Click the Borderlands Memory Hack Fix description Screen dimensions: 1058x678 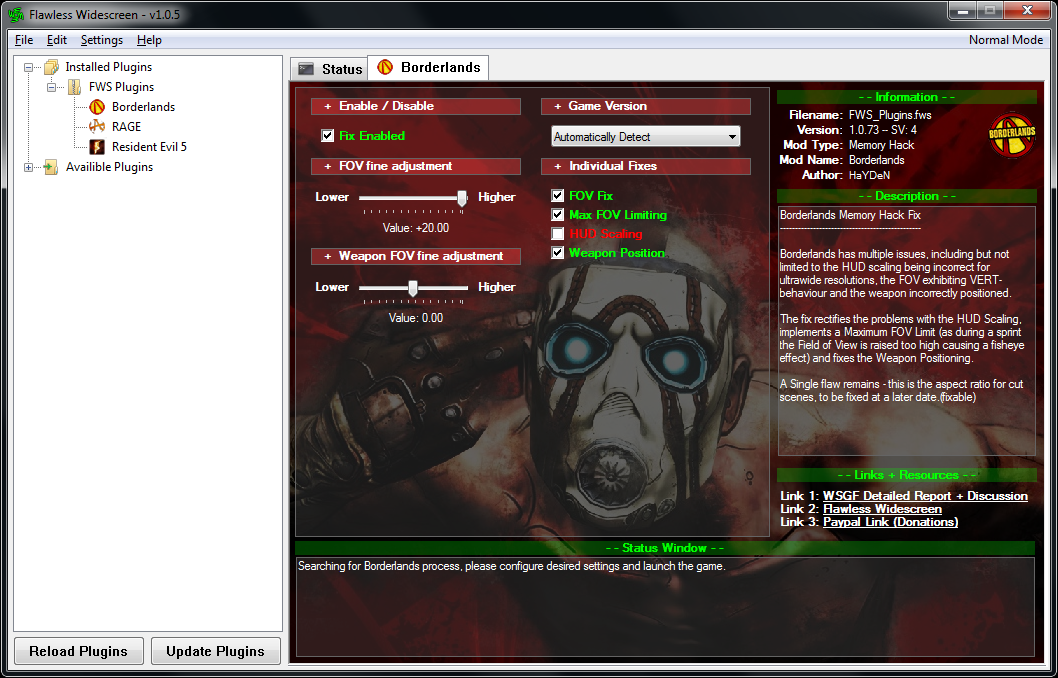coord(850,215)
